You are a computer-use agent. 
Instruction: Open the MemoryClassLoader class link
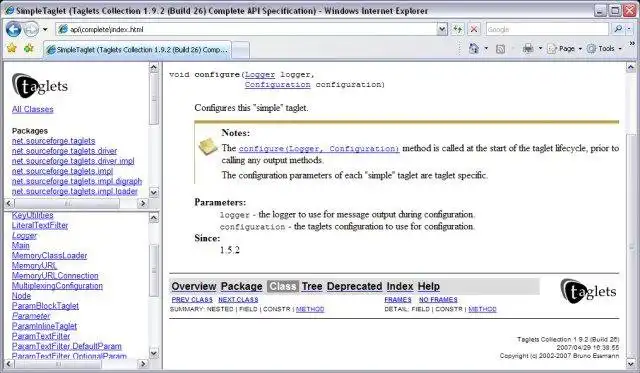49,256
